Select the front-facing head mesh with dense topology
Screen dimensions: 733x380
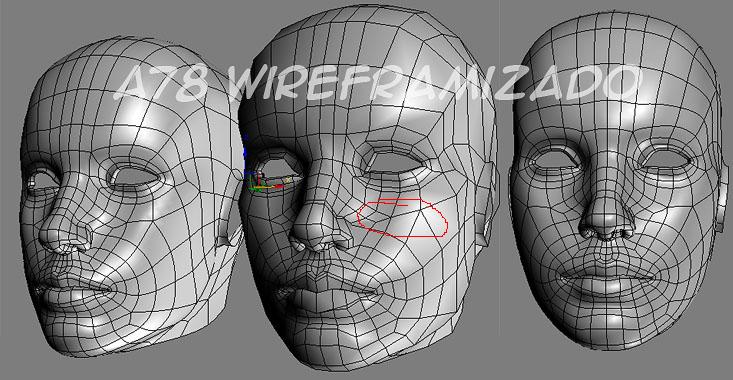619,180
